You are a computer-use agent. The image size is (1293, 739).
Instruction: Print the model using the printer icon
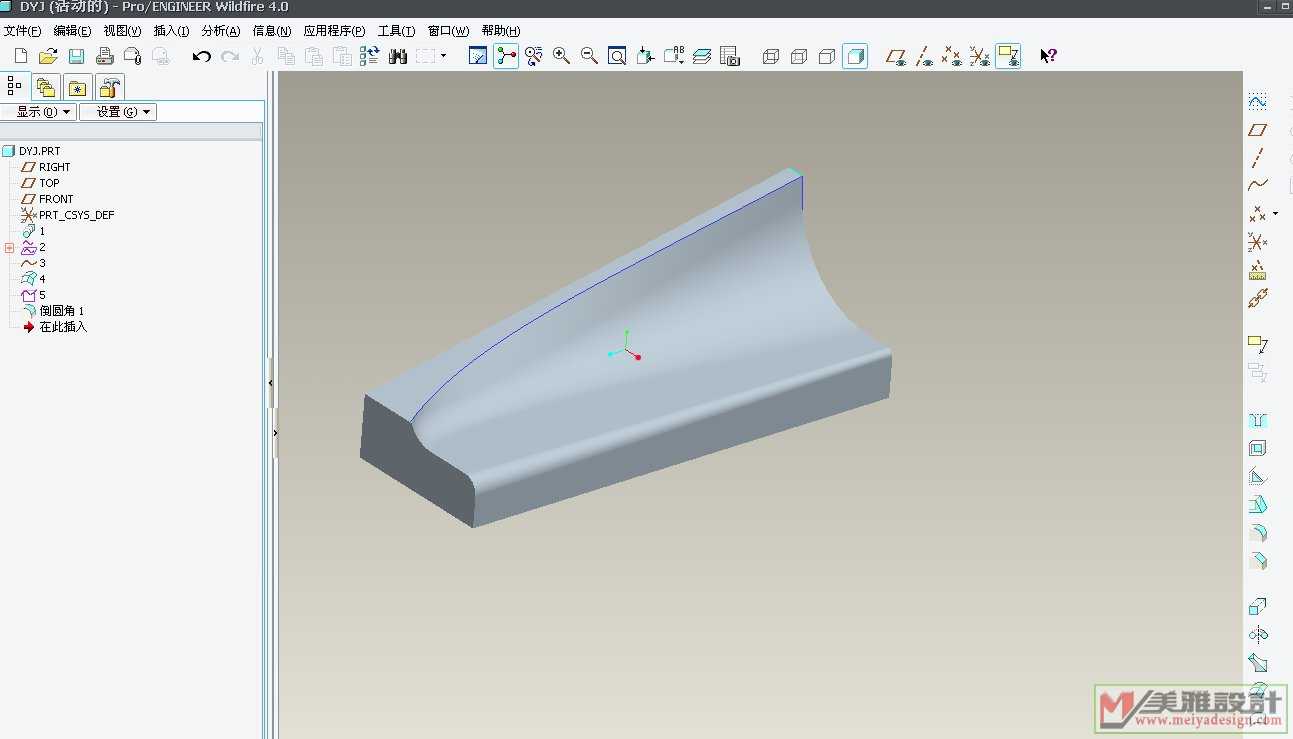(104, 56)
